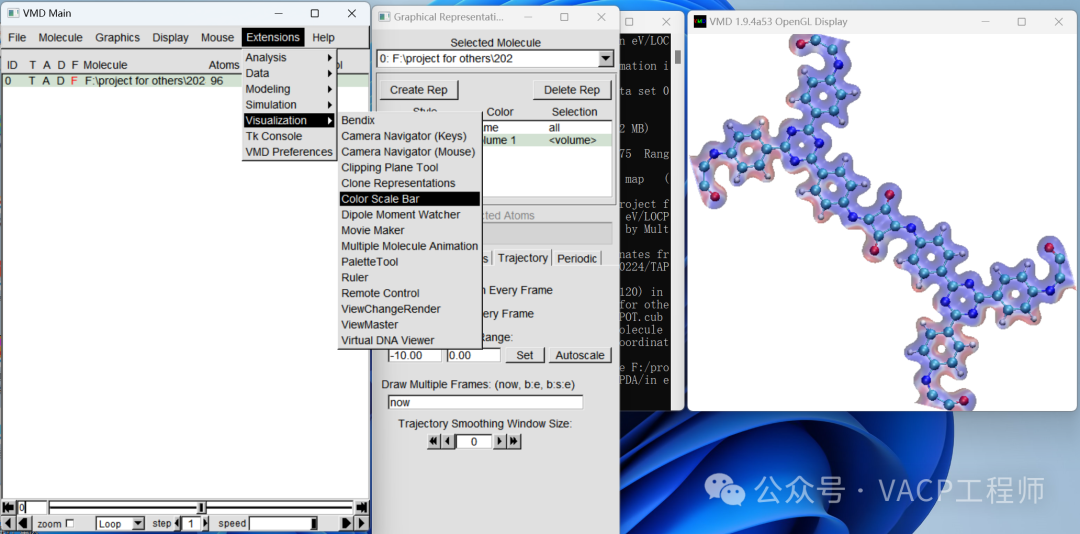This screenshot has width=1080, height=534.
Task: Click the VMD Main window title icon
Action: pyautogui.click(x=12, y=13)
